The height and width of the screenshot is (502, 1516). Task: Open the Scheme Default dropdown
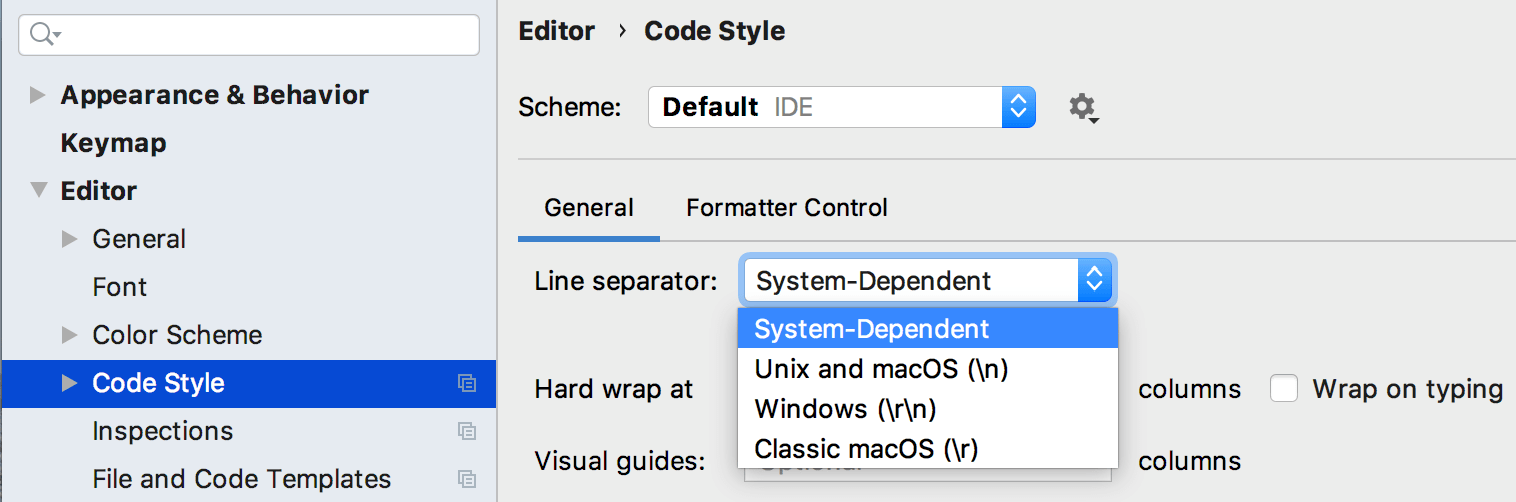pos(841,107)
